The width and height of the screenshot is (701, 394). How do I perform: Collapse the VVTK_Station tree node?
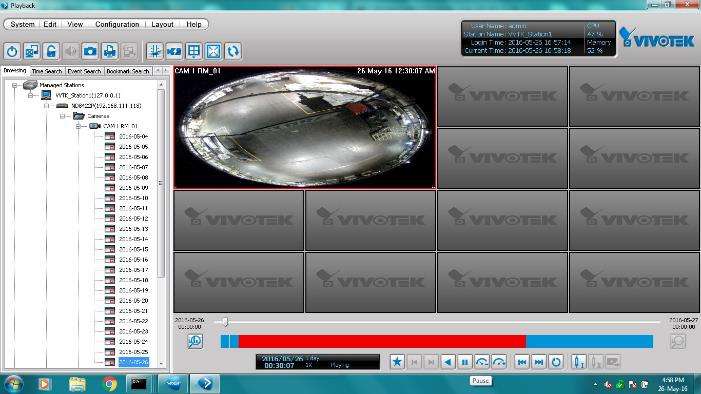30,95
